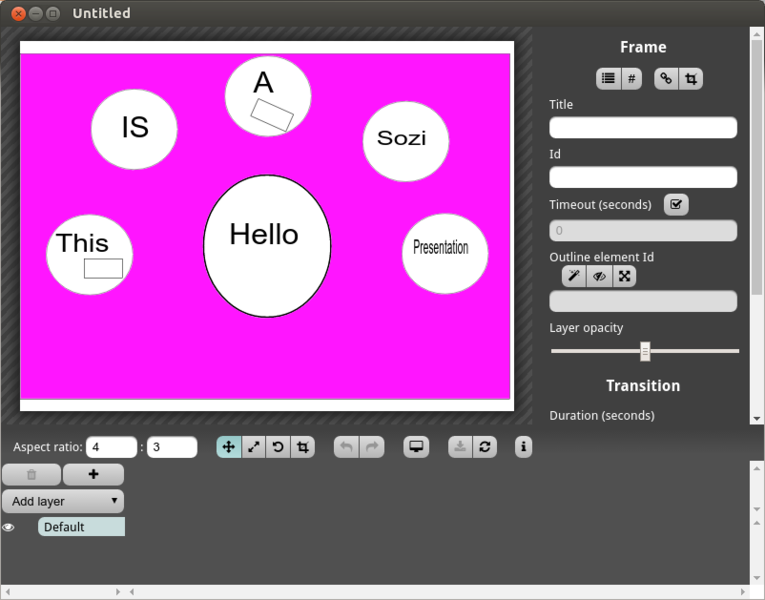The height and width of the screenshot is (600, 765).
Task: Click properties panel scrollbar up arrow
Action: [757, 34]
